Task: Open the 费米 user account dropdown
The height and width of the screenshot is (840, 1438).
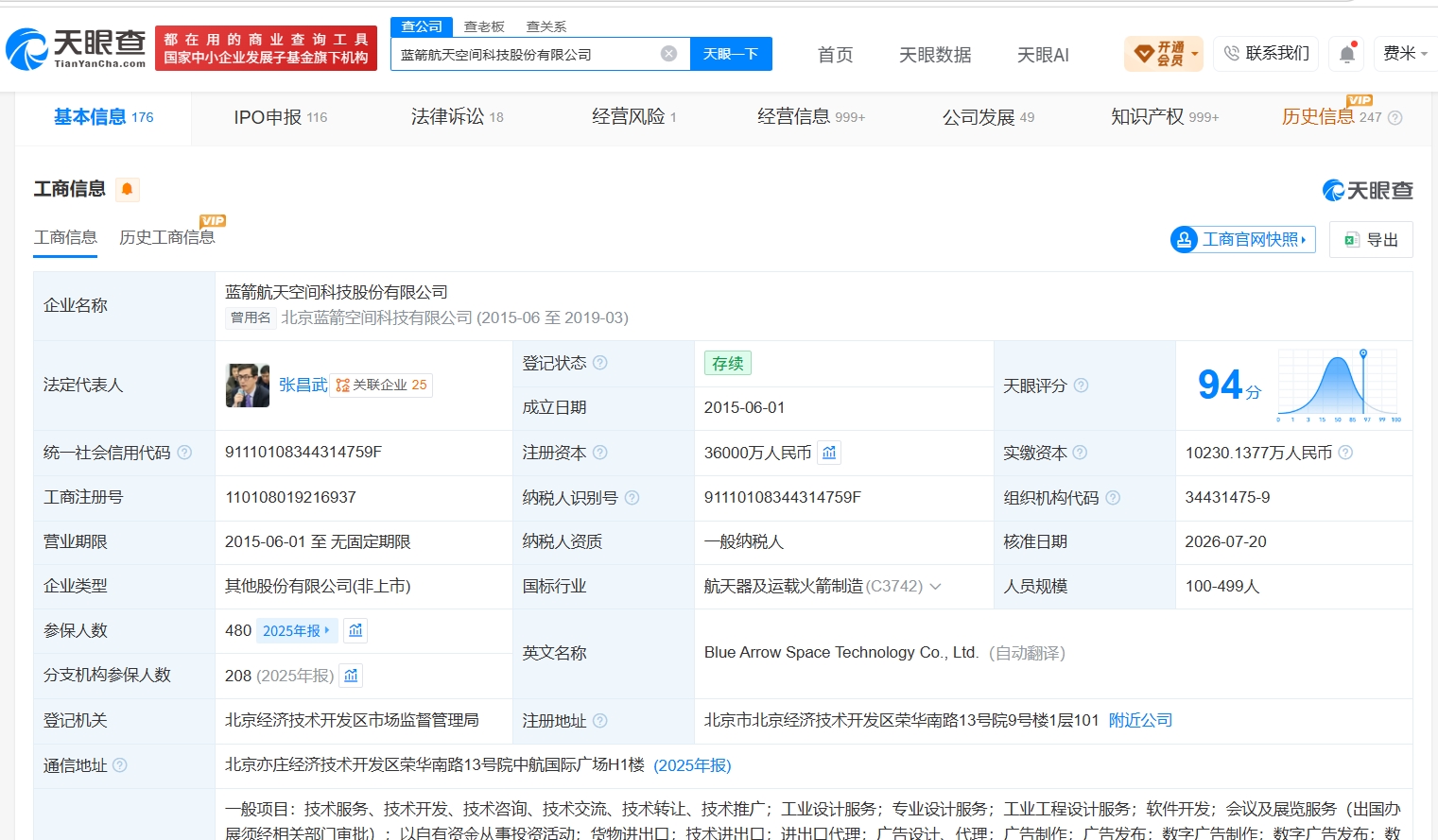Action: 1405,54
